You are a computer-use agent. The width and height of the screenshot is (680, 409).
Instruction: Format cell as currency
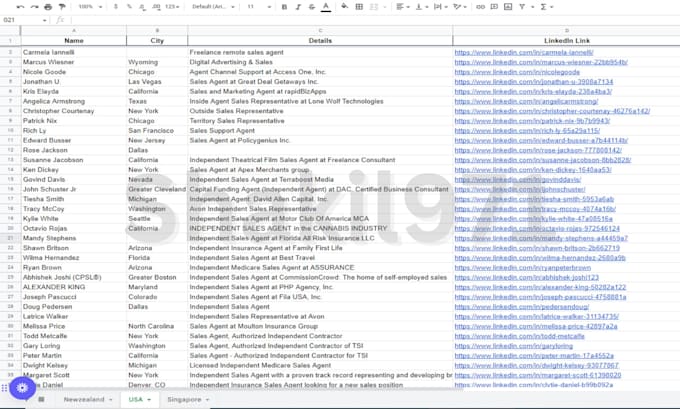click(x=115, y=7)
